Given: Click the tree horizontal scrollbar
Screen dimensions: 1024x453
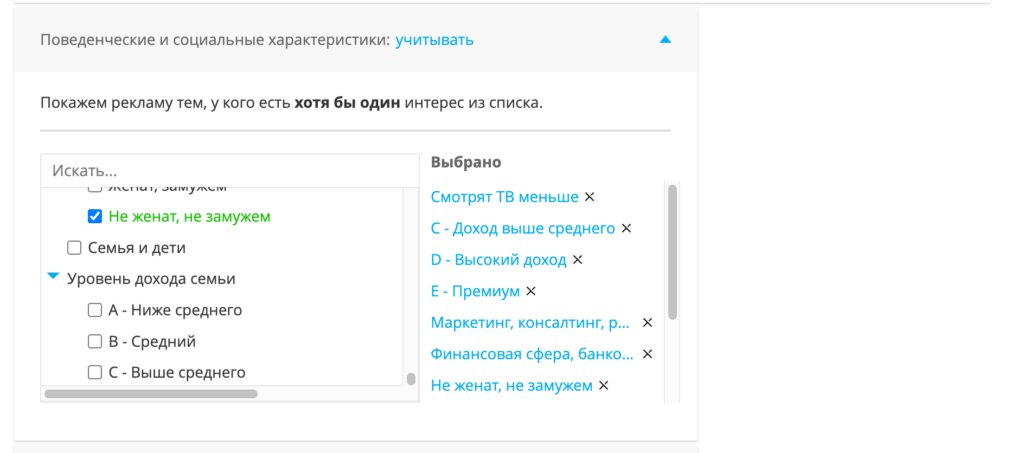Looking at the screenshot, I should (x=151, y=394).
